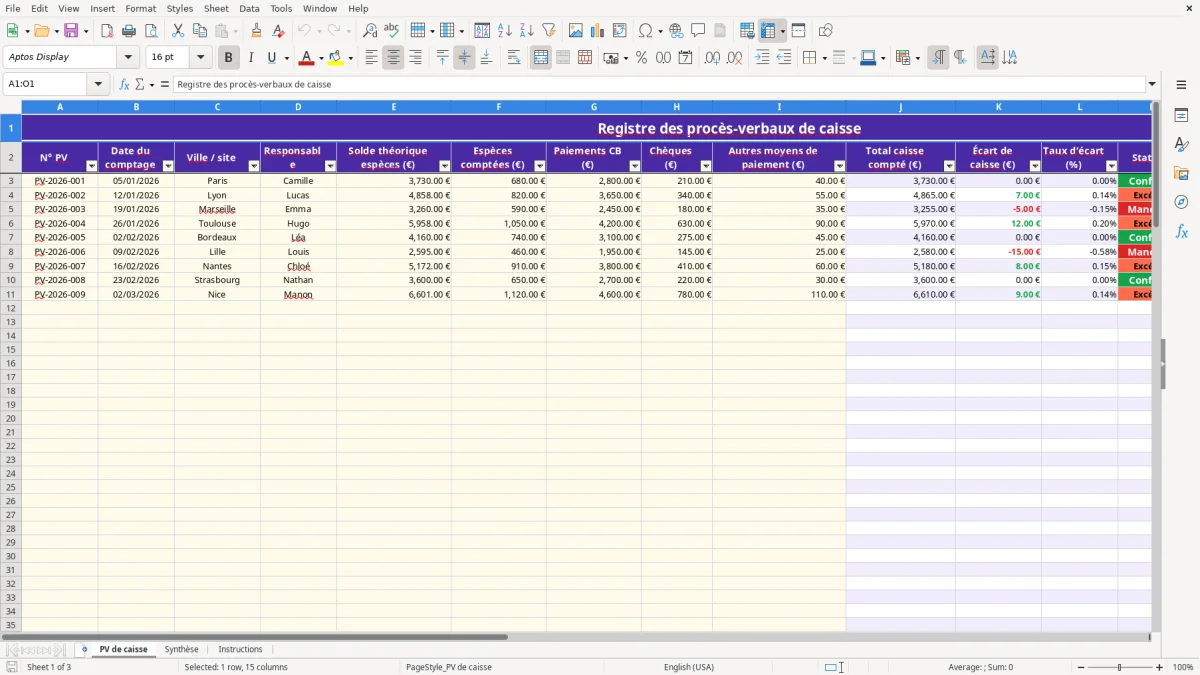Click the Split Window icon
The width and height of the screenshot is (1200, 675).
798,31
